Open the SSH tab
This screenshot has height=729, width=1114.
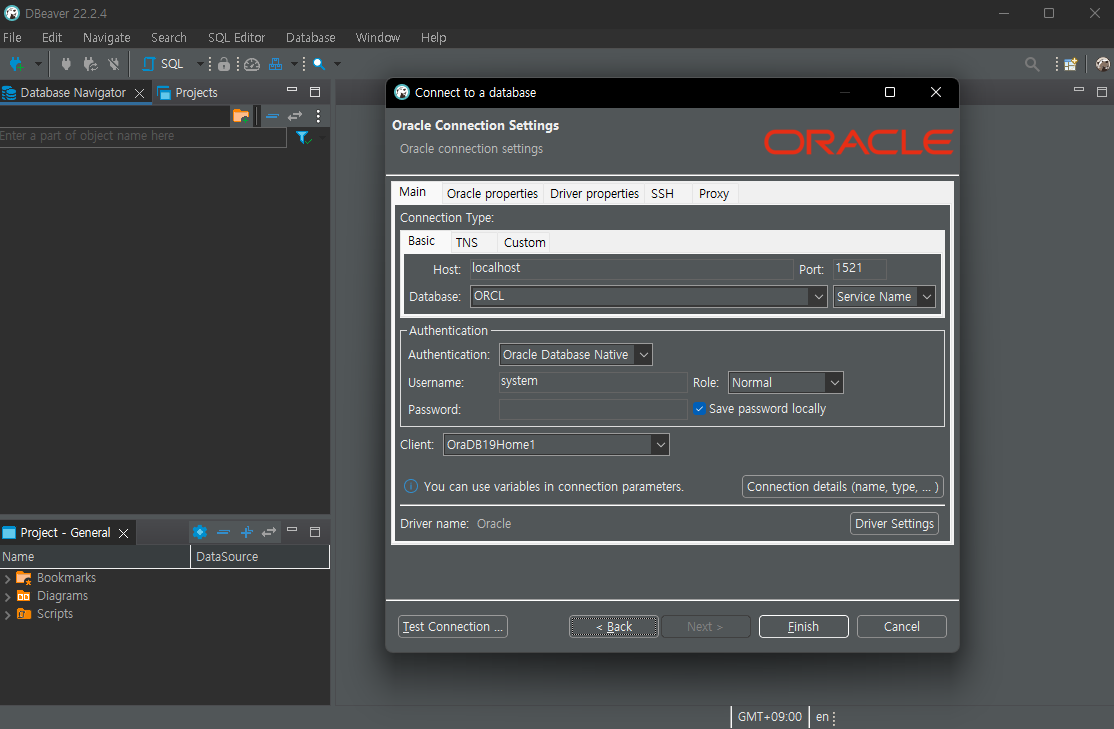click(662, 194)
